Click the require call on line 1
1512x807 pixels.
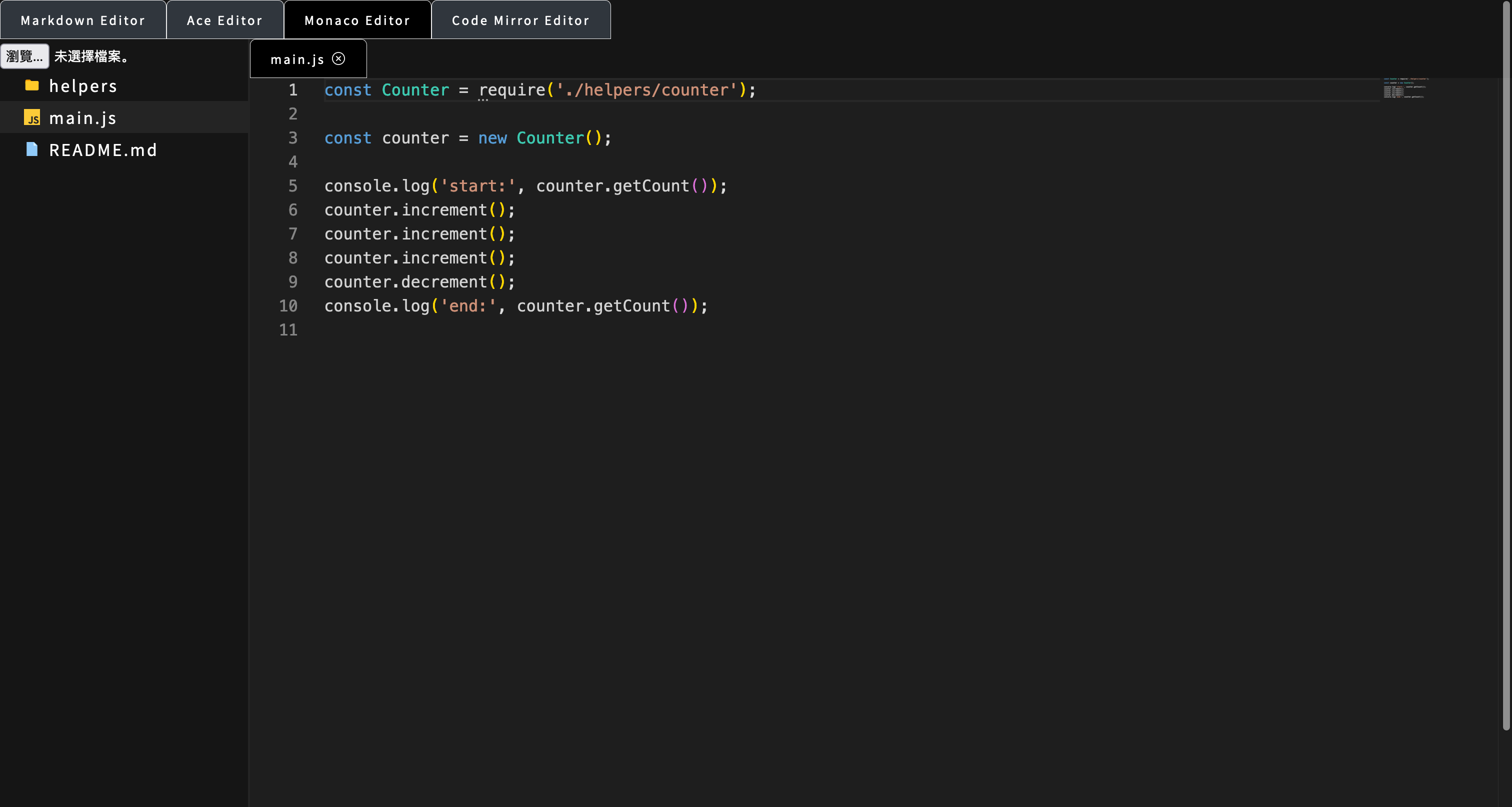(512, 90)
